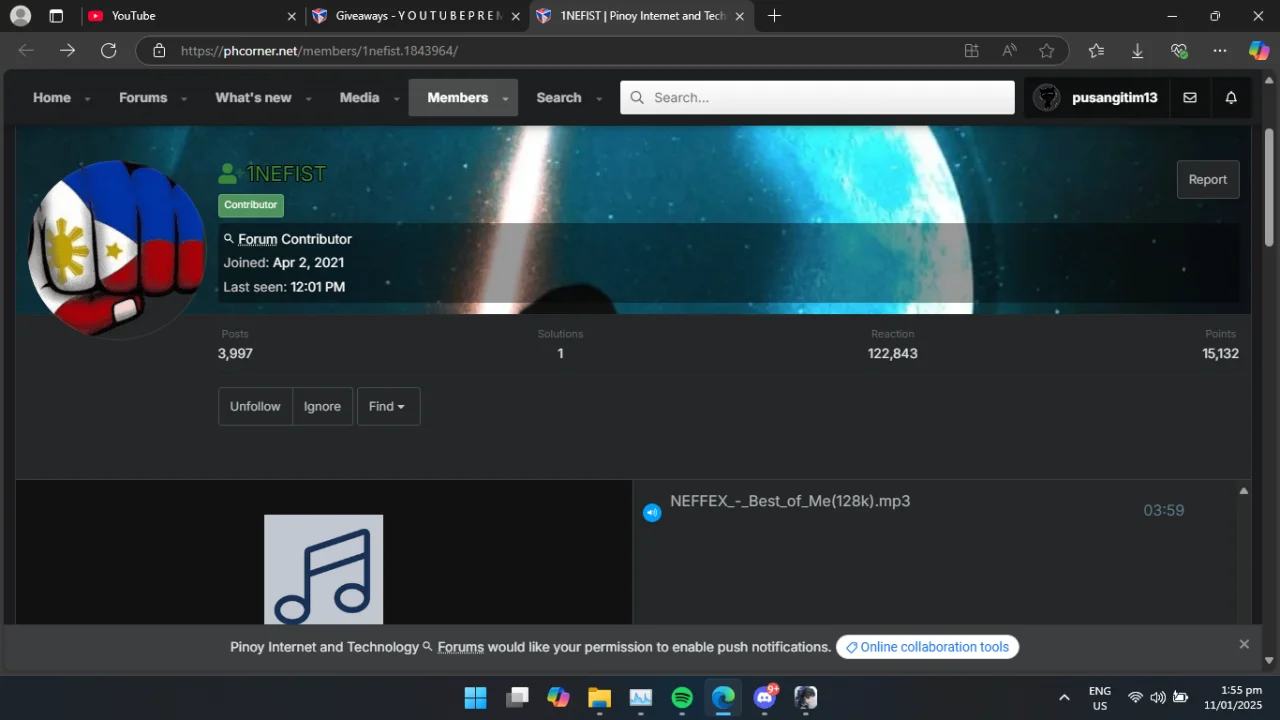Open the browser profile icon
This screenshot has height=720, width=1280.
(x=20, y=16)
